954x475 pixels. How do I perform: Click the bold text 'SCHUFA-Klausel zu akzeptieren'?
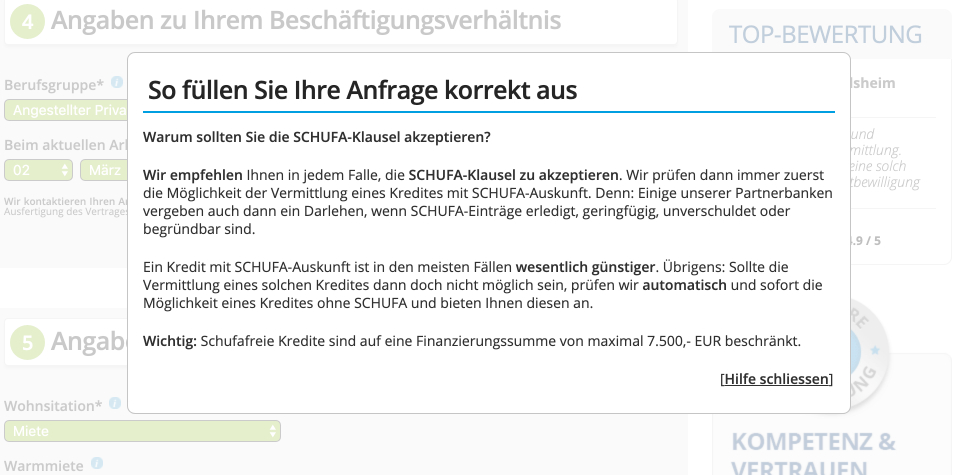(x=514, y=175)
